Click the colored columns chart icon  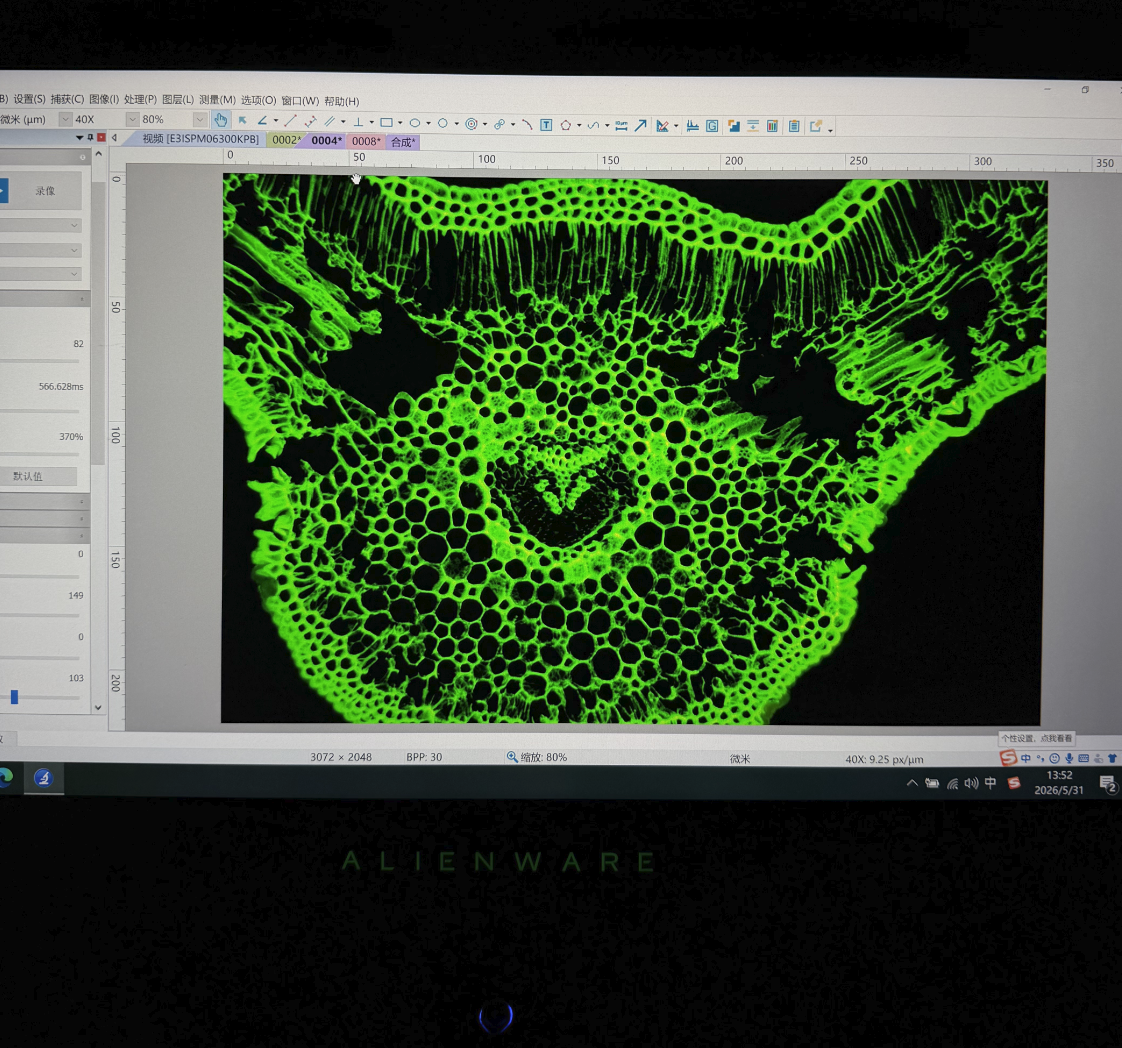tap(772, 127)
